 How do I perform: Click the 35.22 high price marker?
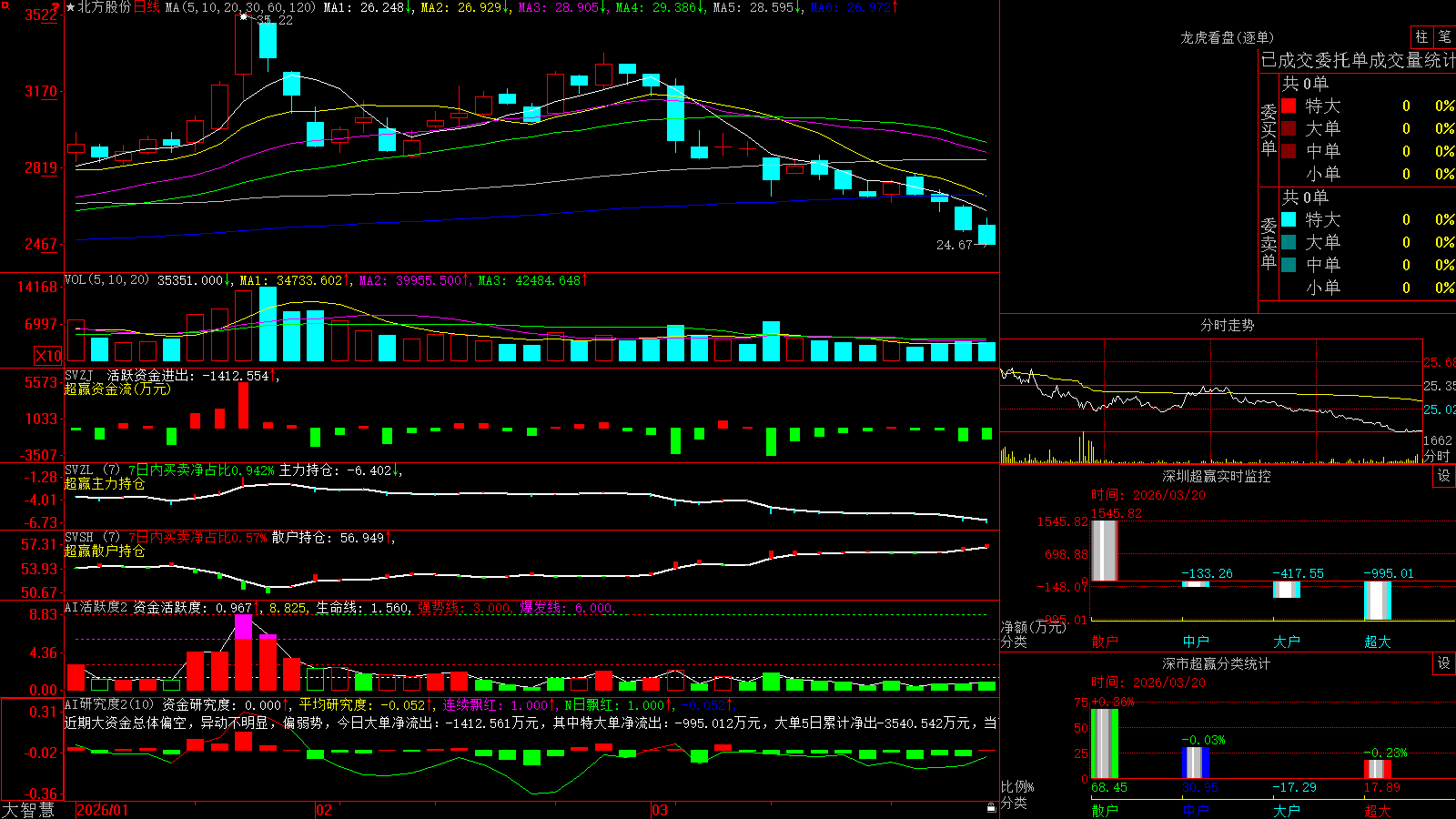point(273,20)
